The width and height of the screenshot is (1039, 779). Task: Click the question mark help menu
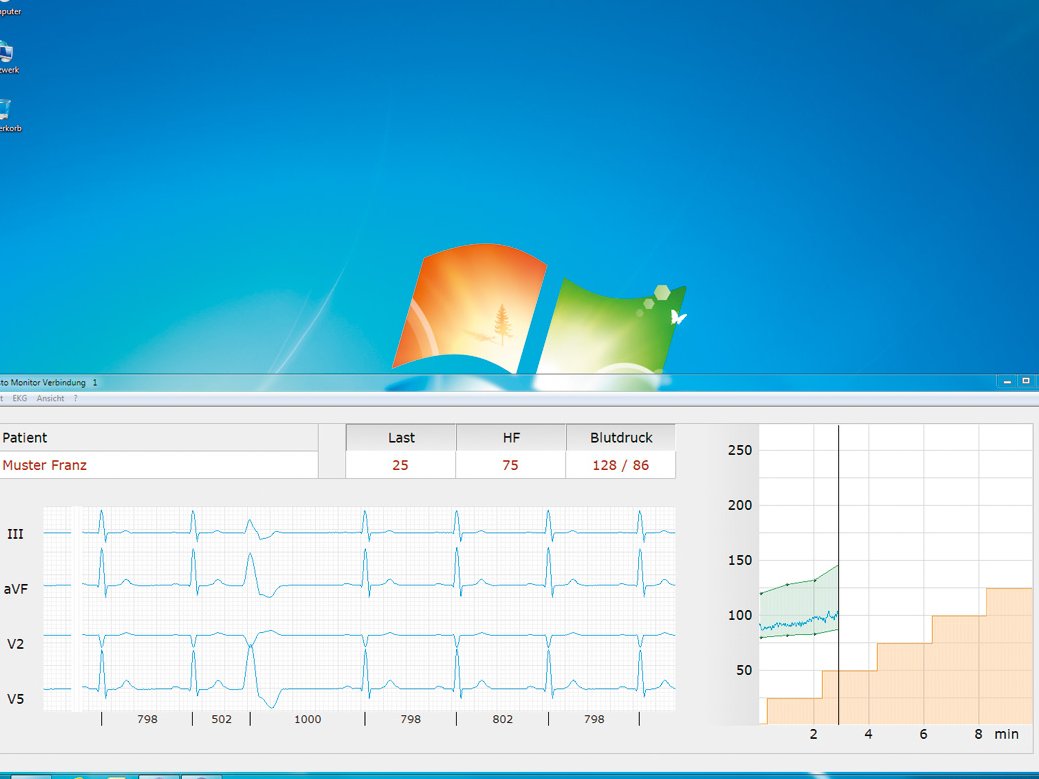pos(75,398)
